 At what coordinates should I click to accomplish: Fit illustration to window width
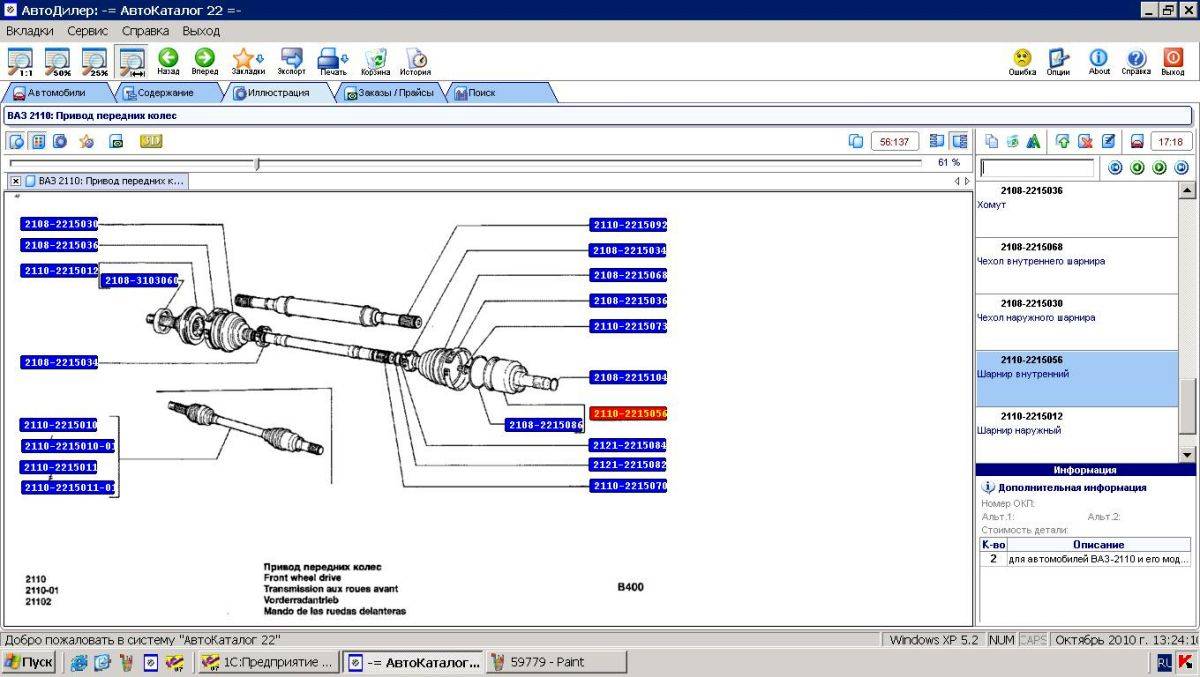[x=132, y=62]
